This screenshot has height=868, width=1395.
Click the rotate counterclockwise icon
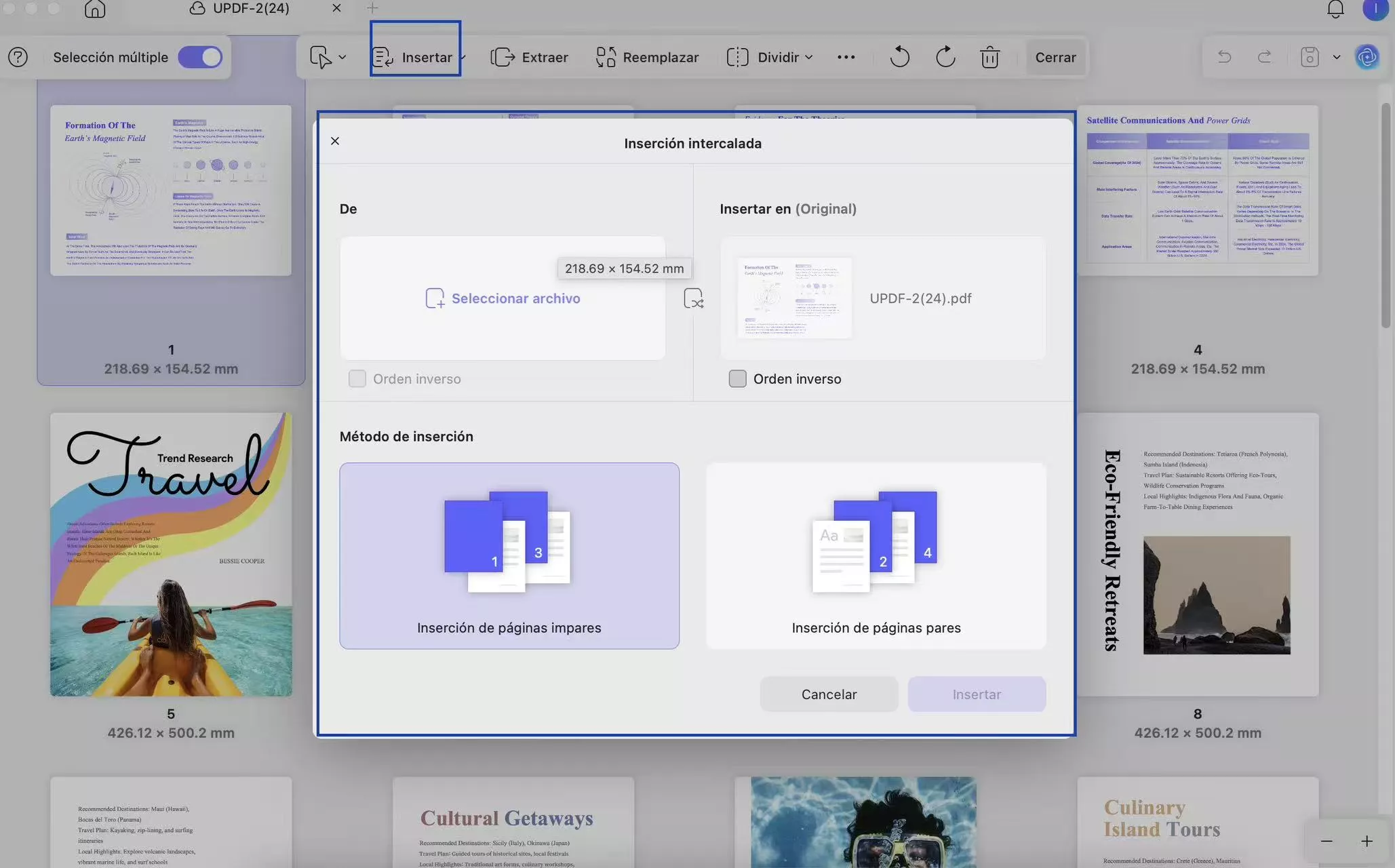pos(899,57)
